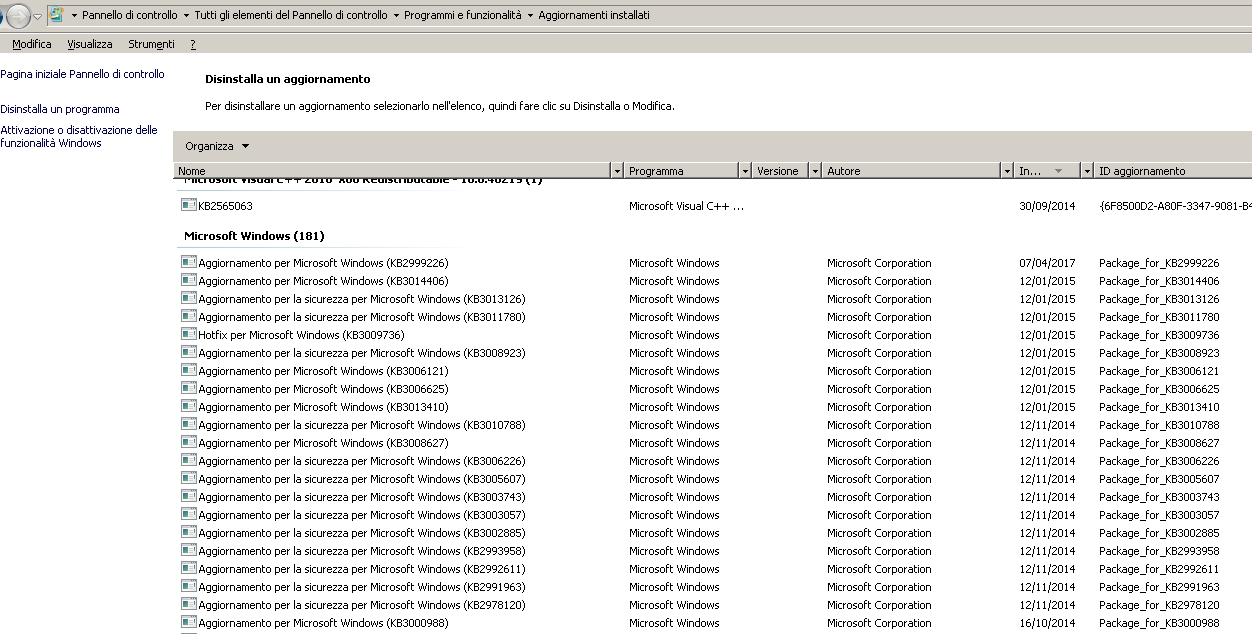The height and width of the screenshot is (634, 1252).
Task: Sort by the ID aggiornamento column header
Action: [1173, 171]
